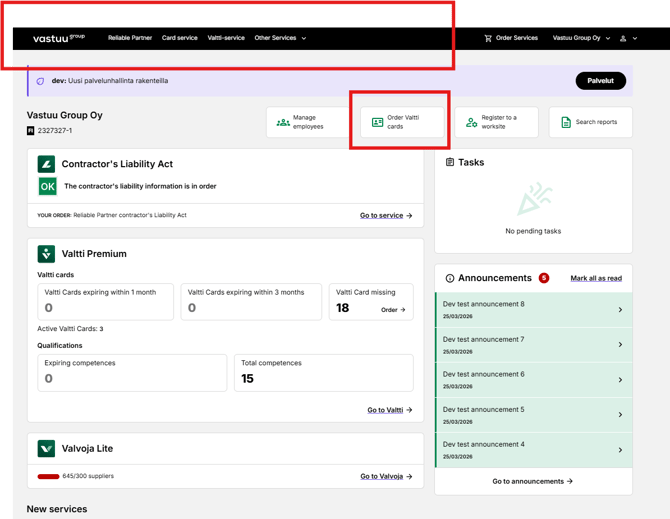Open Manage employees shortcut

point(308,122)
